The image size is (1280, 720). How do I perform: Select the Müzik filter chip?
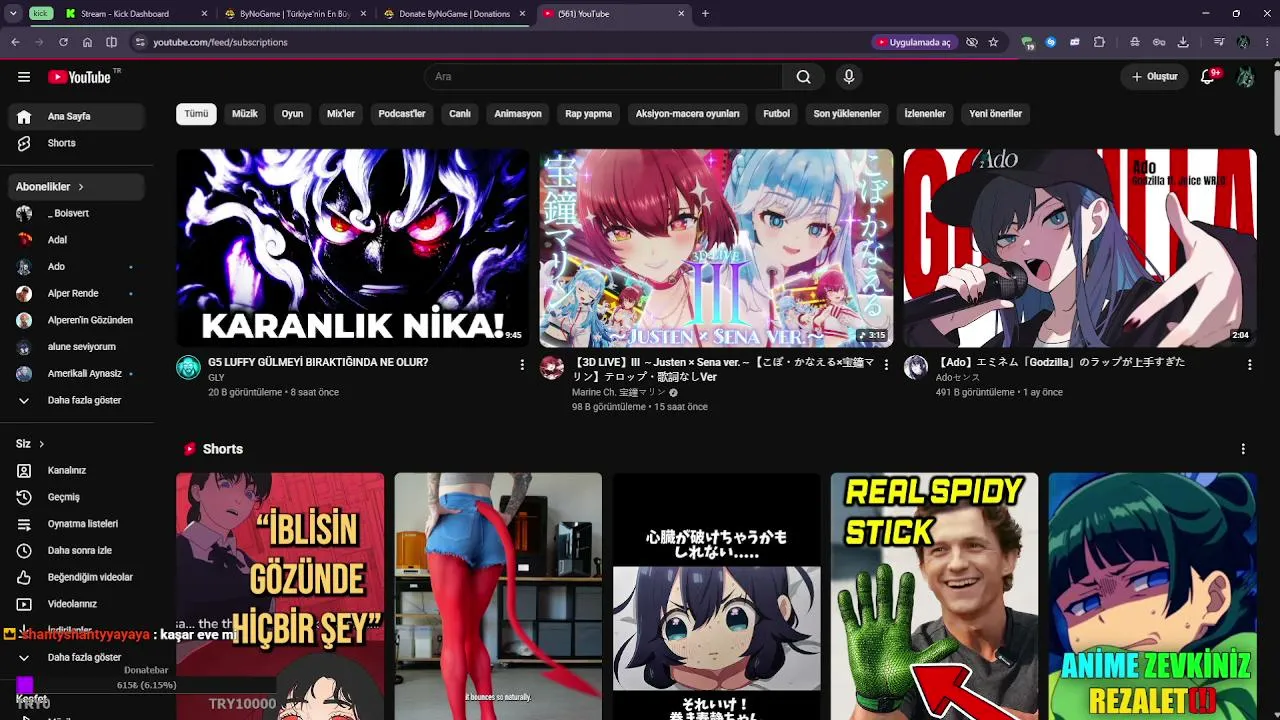(x=245, y=114)
